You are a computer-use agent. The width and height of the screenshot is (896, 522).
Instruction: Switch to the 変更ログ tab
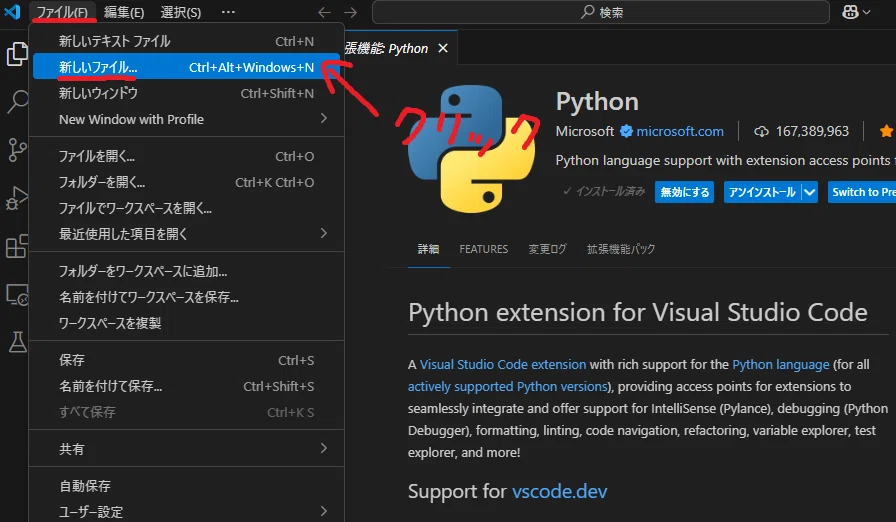[547, 249]
